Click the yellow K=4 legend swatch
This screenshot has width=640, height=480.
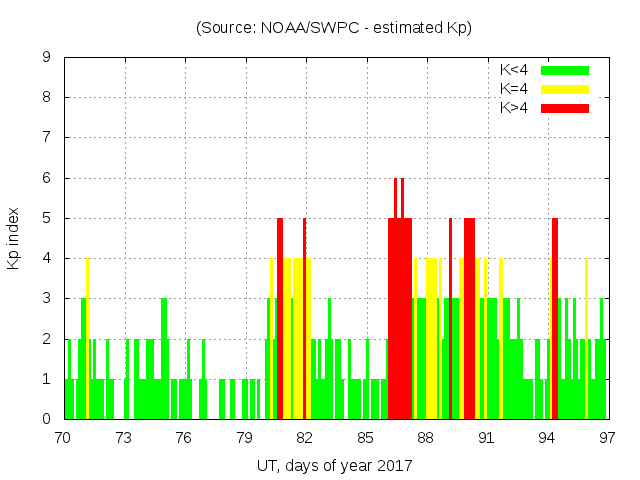pos(565,89)
